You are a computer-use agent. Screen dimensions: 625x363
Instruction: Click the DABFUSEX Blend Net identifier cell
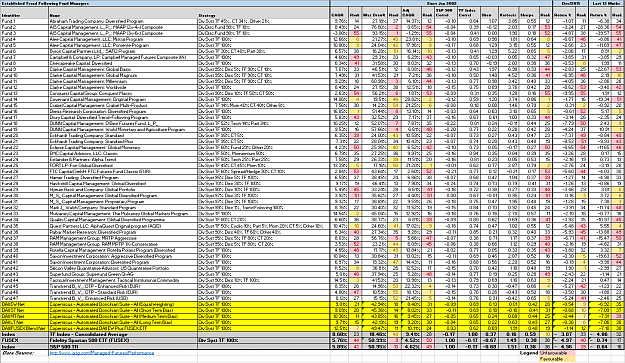(24, 328)
